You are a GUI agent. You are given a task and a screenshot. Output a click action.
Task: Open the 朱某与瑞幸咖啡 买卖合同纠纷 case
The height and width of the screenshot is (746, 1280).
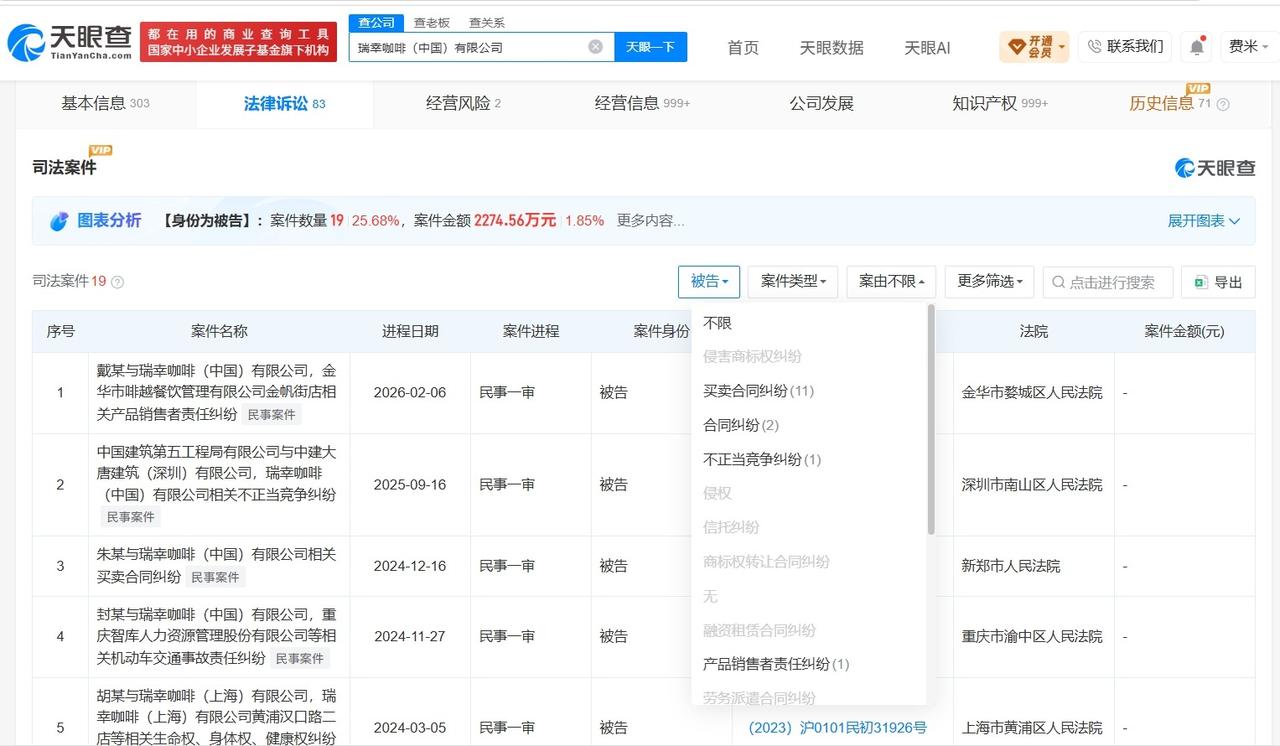tap(216, 565)
